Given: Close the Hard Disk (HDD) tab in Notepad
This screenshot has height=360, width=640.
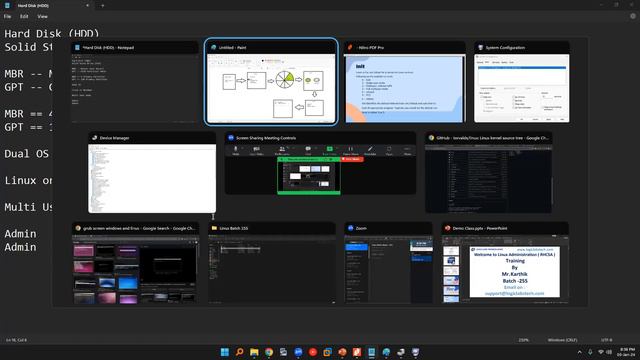Looking at the screenshot, I should (x=87, y=6).
